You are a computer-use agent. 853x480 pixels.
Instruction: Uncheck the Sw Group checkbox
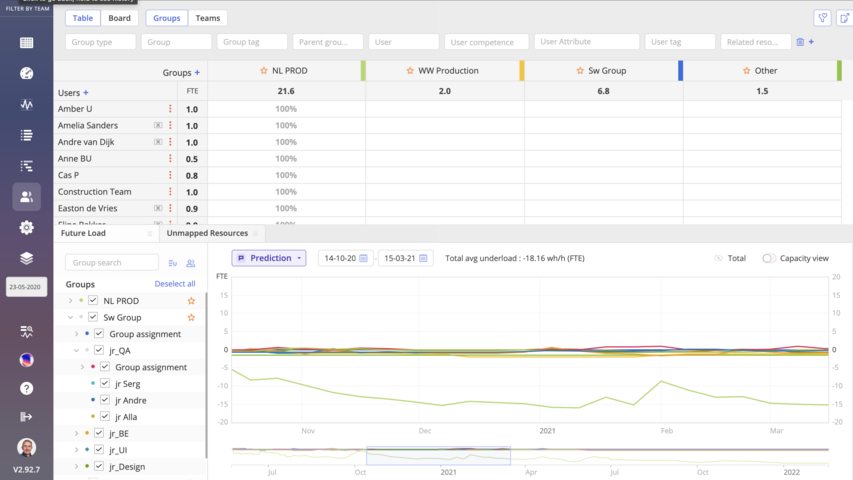click(x=93, y=317)
